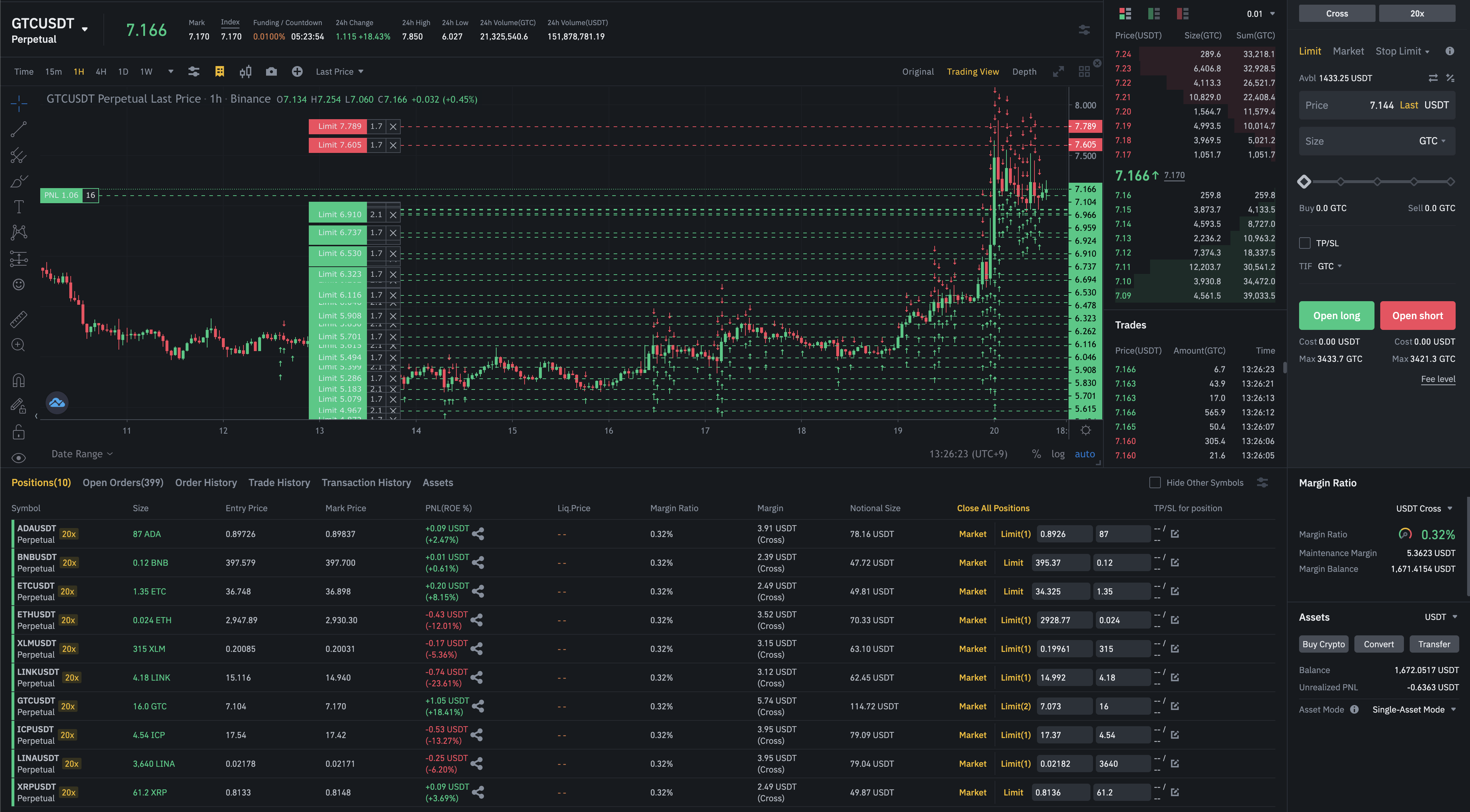Toggle drawings visibility eye icon
The height and width of the screenshot is (812, 1470).
coord(18,458)
